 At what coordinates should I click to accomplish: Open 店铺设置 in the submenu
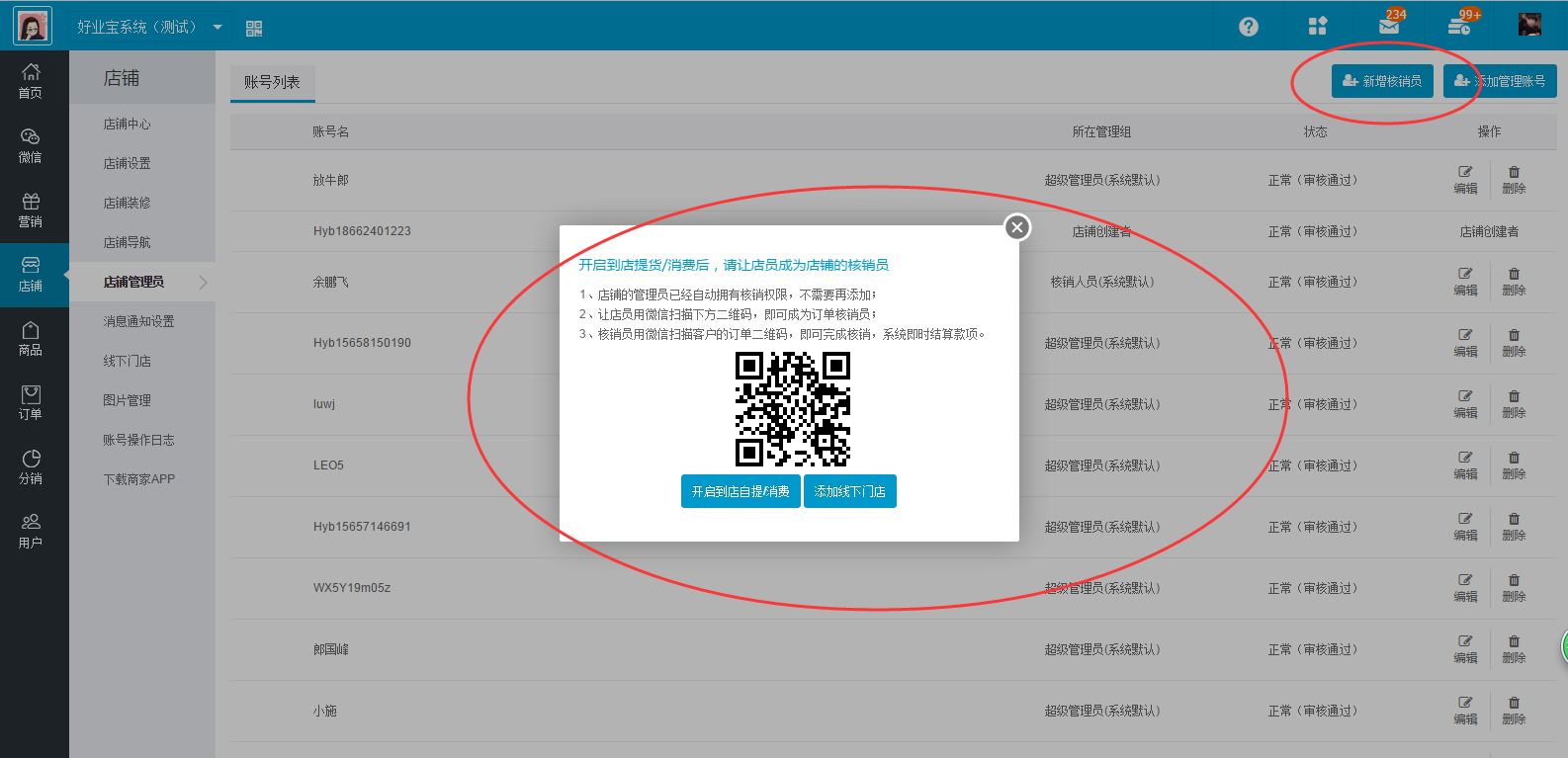point(128,163)
